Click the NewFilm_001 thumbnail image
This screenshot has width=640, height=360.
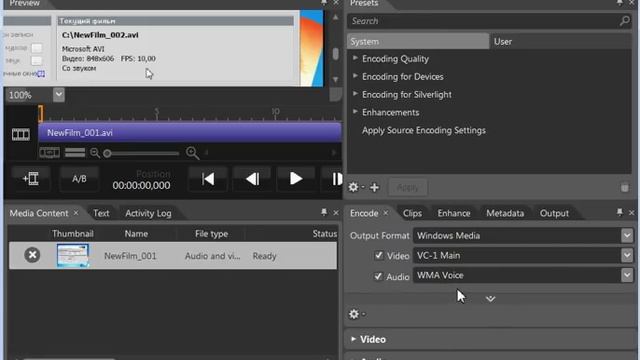[73, 256]
